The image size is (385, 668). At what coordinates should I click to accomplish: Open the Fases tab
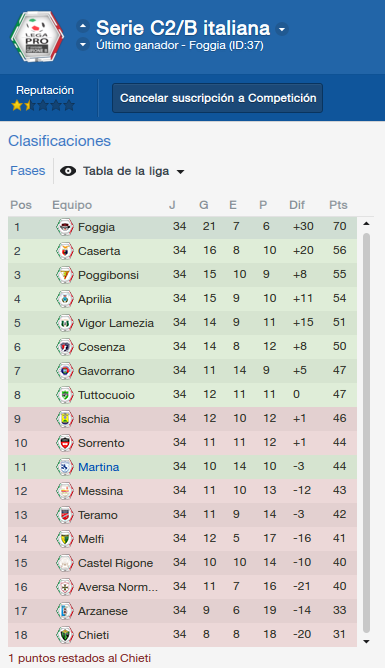click(x=28, y=171)
